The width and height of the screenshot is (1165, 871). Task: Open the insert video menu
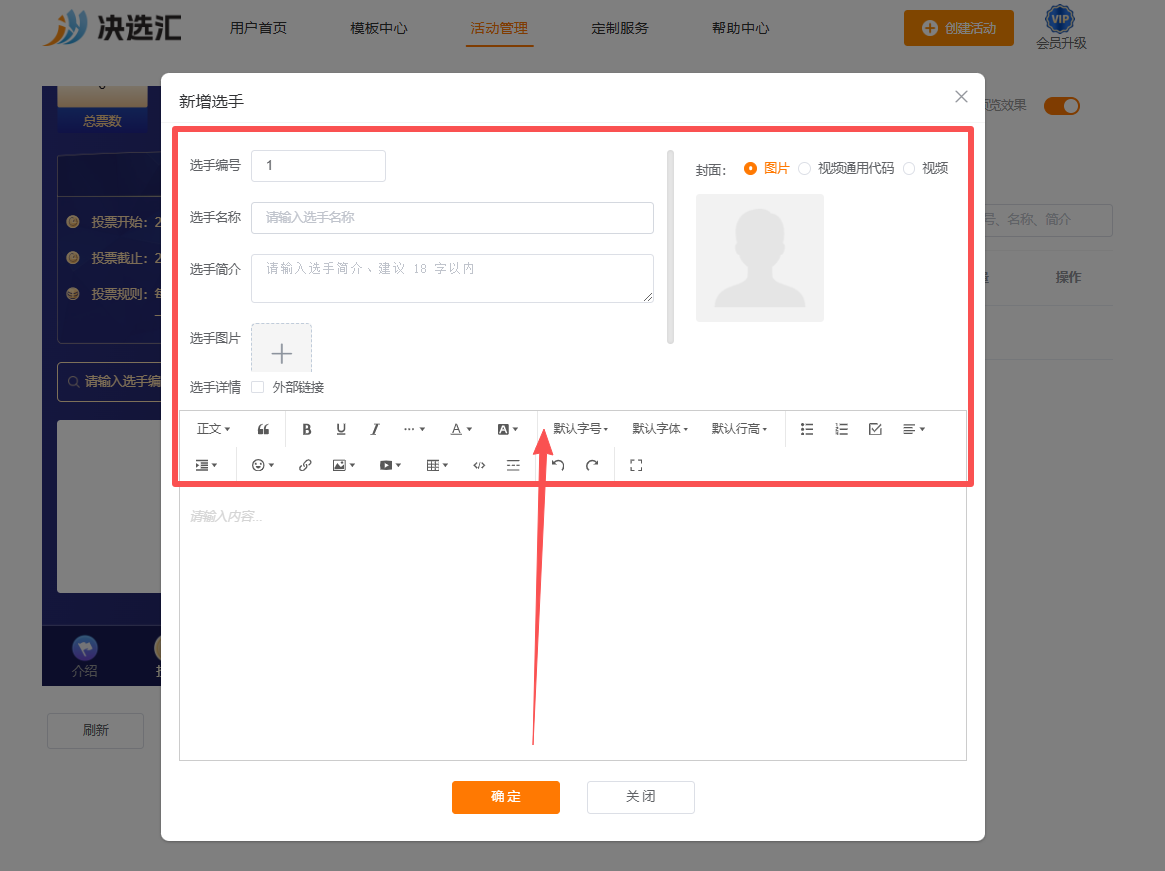click(x=390, y=465)
